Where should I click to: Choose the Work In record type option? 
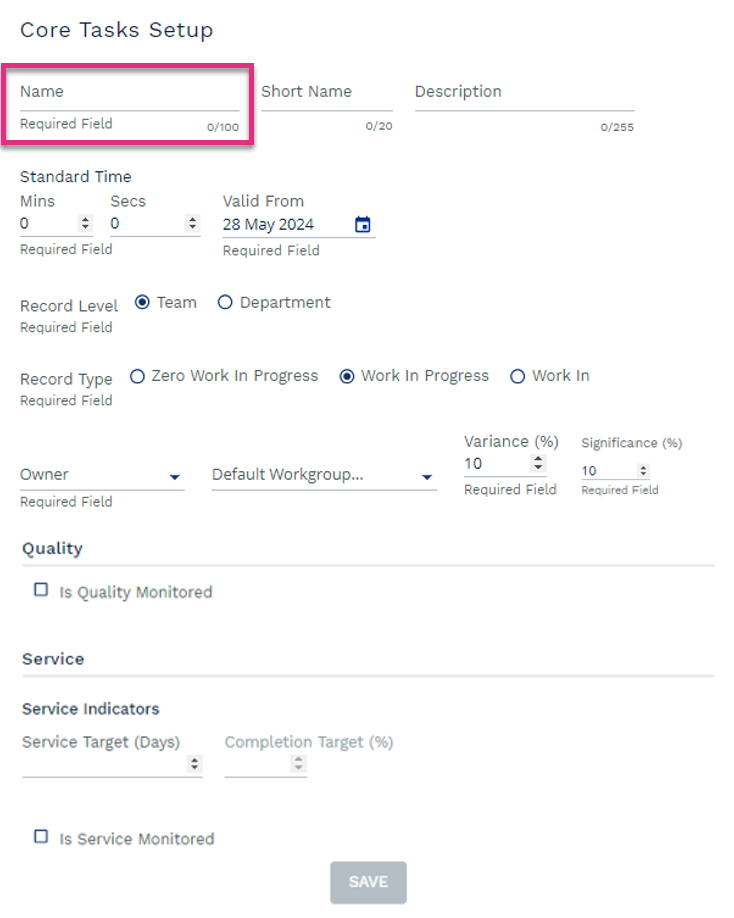point(517,376)
